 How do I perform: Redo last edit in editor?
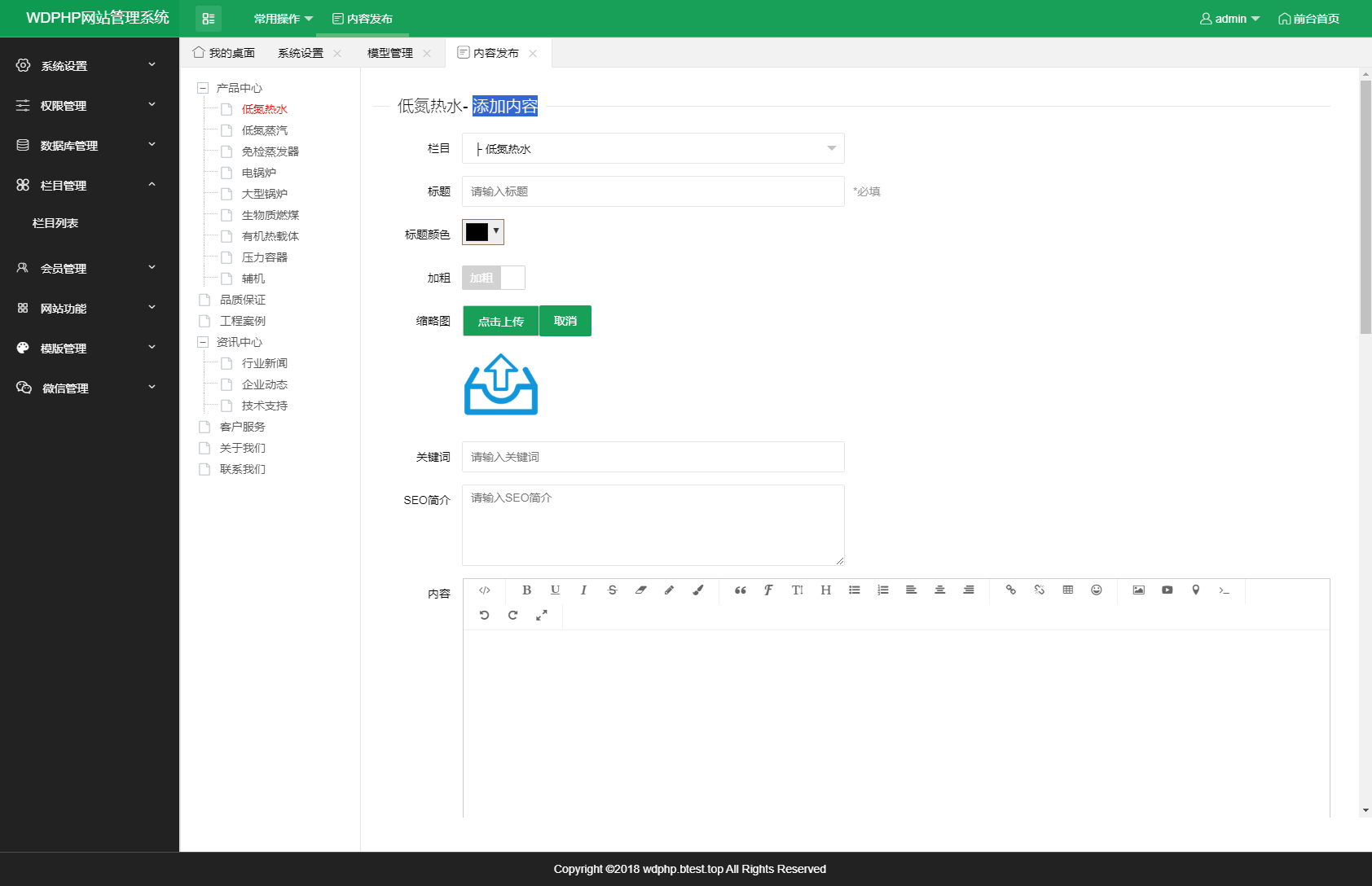tap(513, 616)
